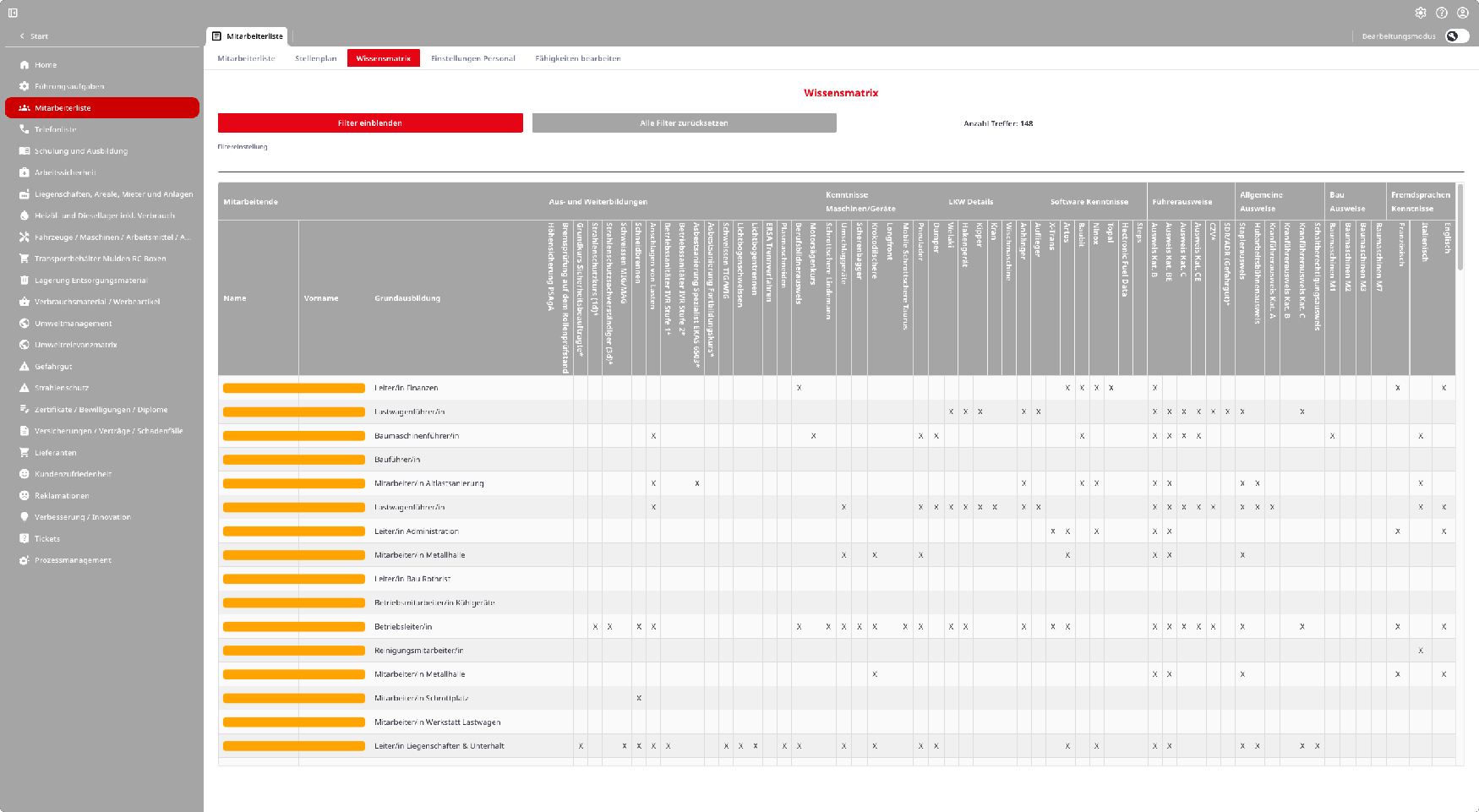The image size is (1479, 812).
Task: Open Tickets from the sidebar
Action: tap(47, 539)
